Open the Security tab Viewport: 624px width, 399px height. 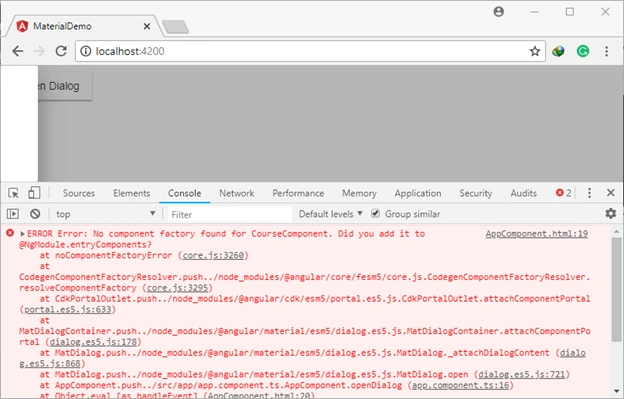pos(476,193)
